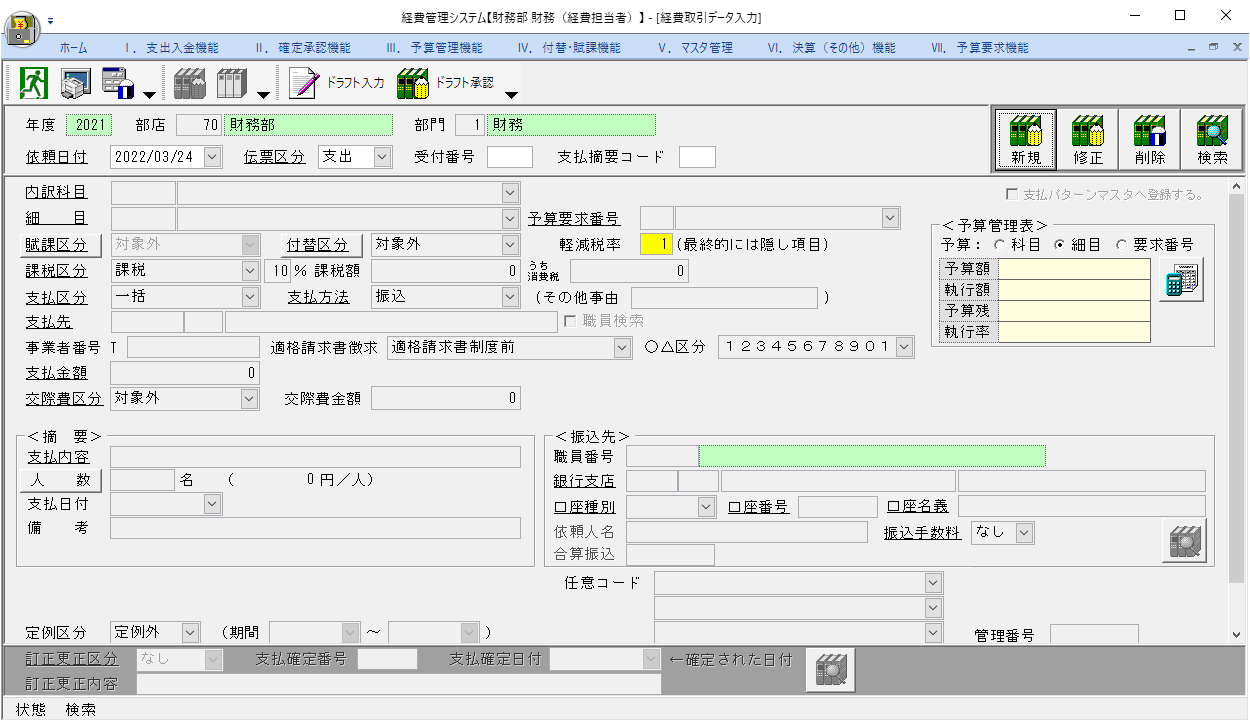1250x722 pixels.
Task: Click the 受付番号 input field
Action: pyautogui.click(x=510, y=157)
